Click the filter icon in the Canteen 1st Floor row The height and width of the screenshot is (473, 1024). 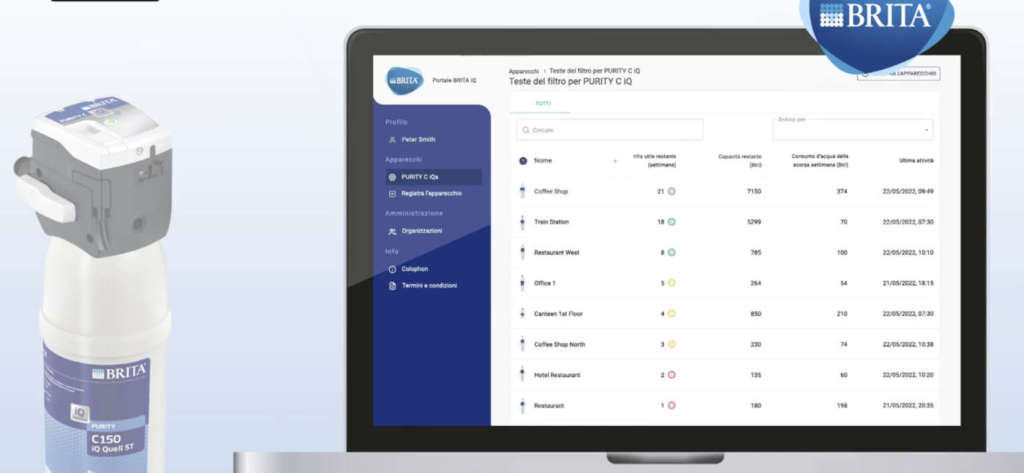click(x=522, y=314)
